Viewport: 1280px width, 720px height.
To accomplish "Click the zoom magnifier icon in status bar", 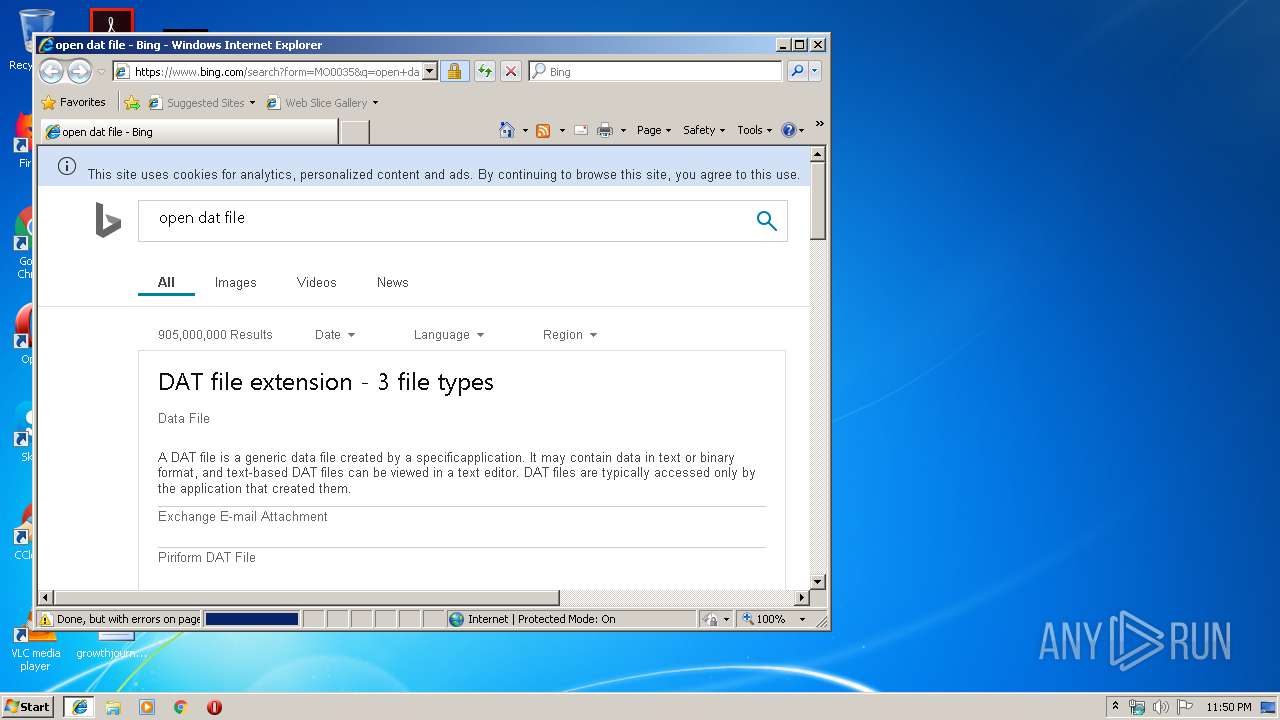I will (747, 619).
